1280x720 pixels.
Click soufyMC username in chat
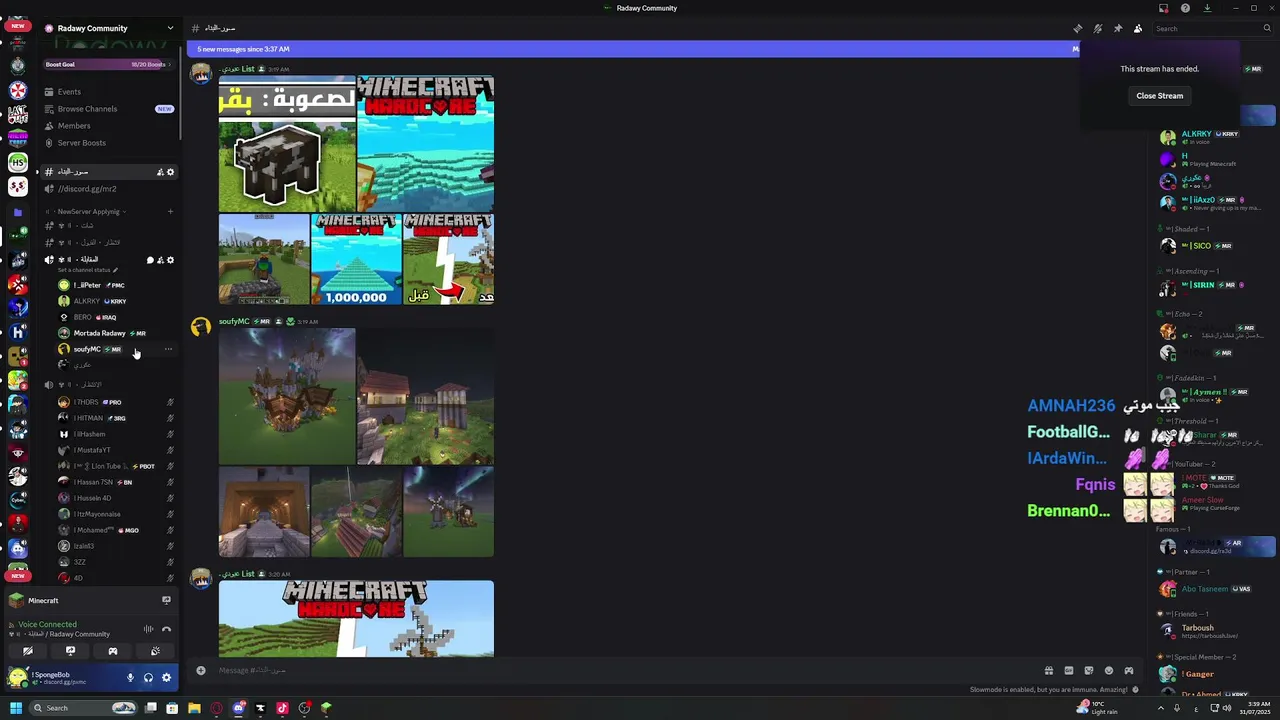234,322
